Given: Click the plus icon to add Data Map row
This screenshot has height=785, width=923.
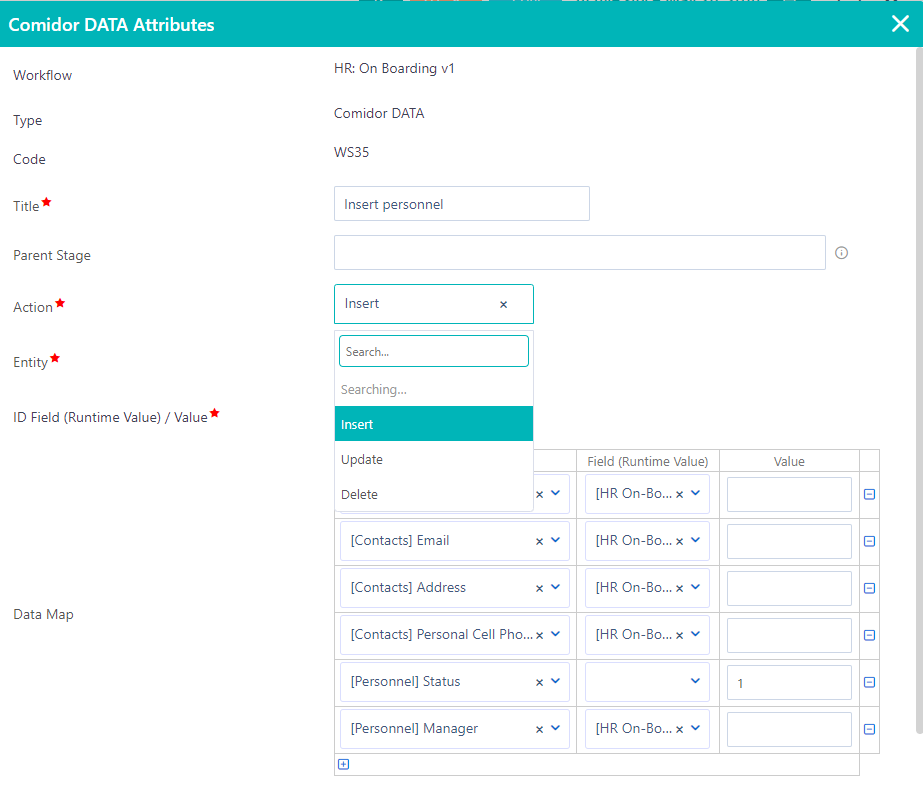Looking at the screenshot, I should click(344, 764).
